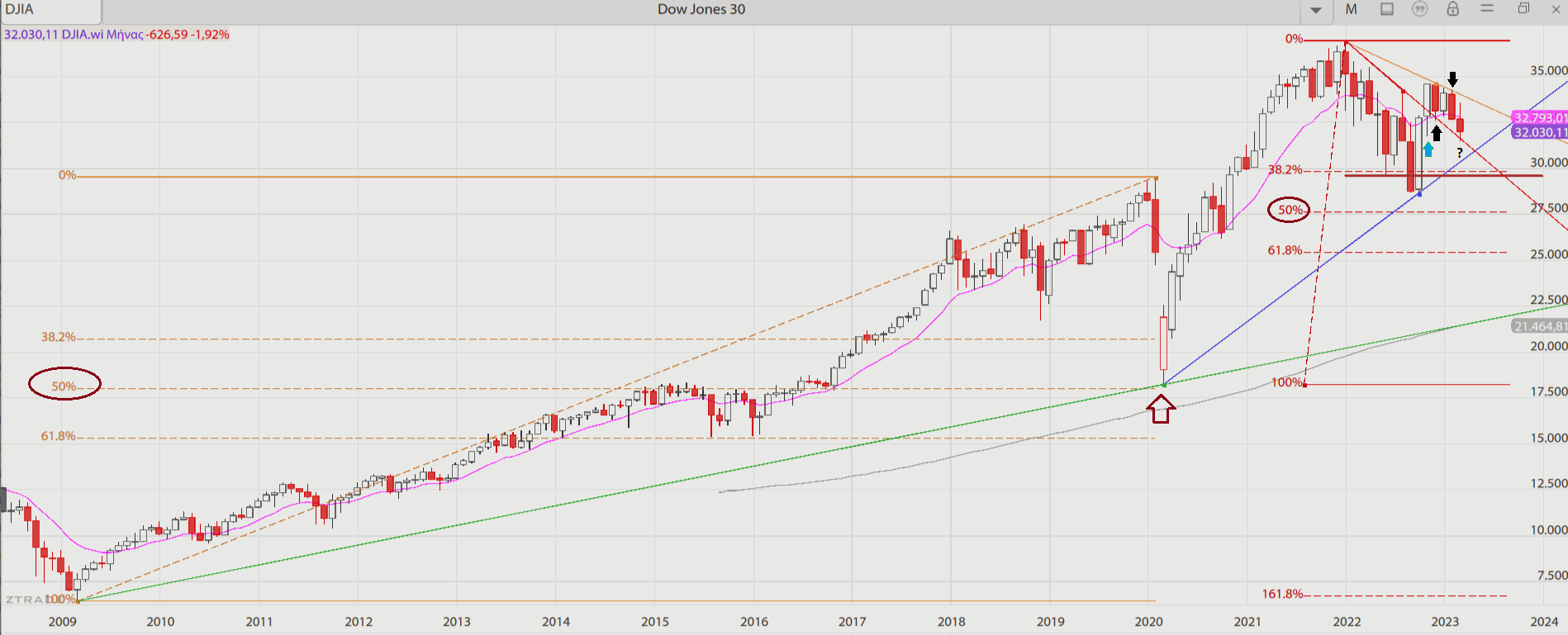1568x635 pixels.
Task: Click the 17.500 price axis label
Action: pyautogui.click(x=1548, y=391)
